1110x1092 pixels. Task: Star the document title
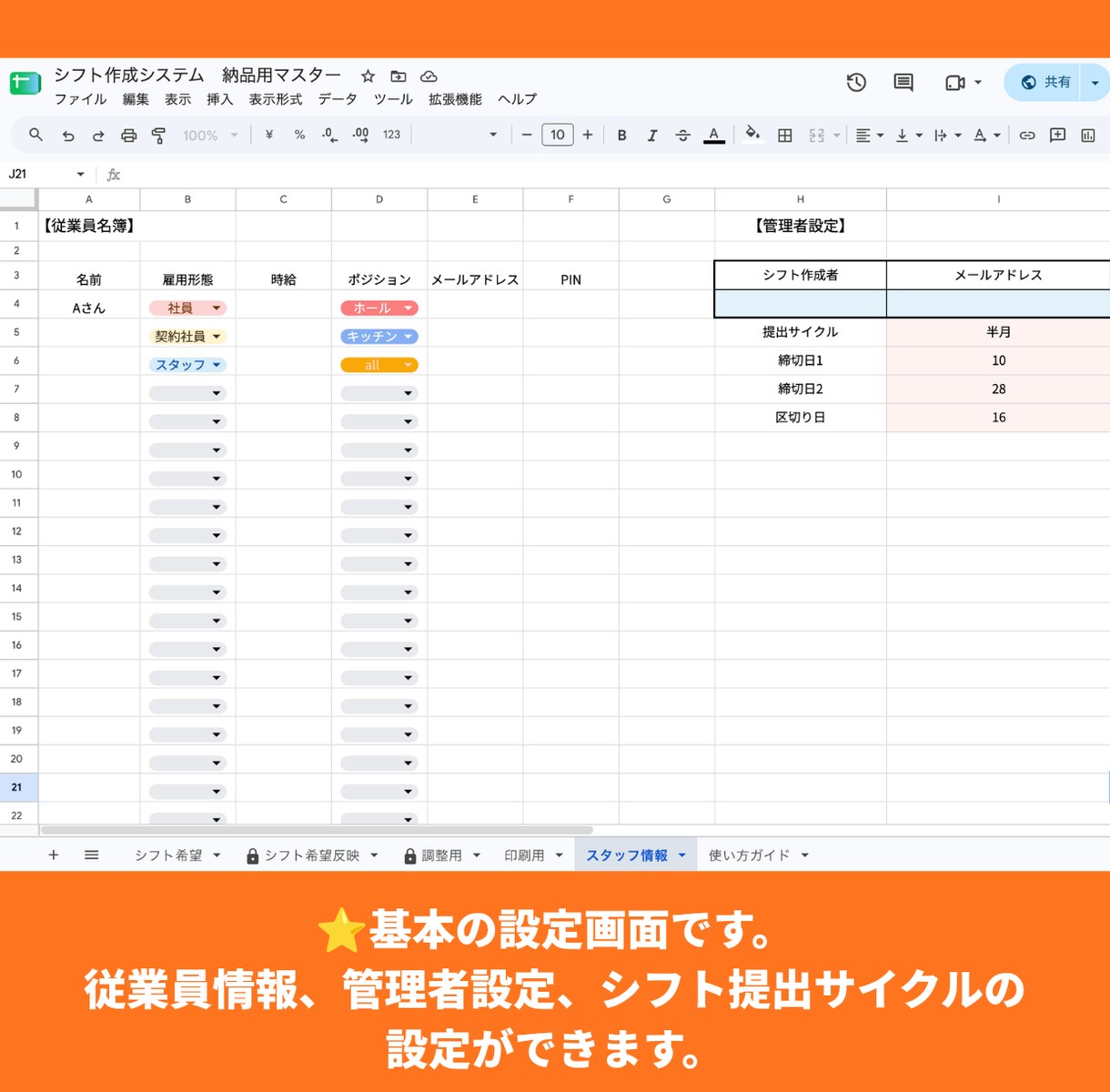click(x=368, y=76)
